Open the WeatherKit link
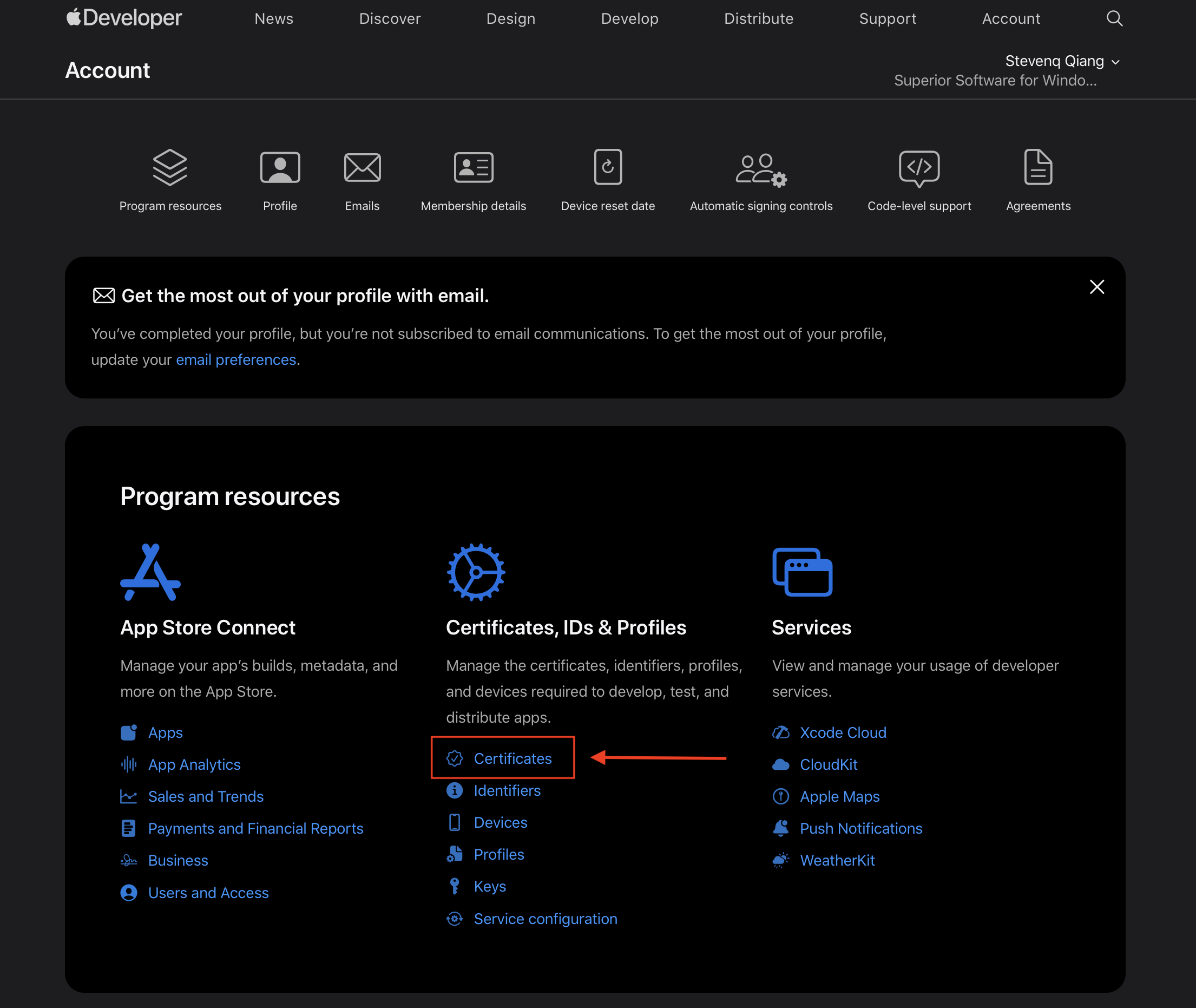 tap(837, 861)
